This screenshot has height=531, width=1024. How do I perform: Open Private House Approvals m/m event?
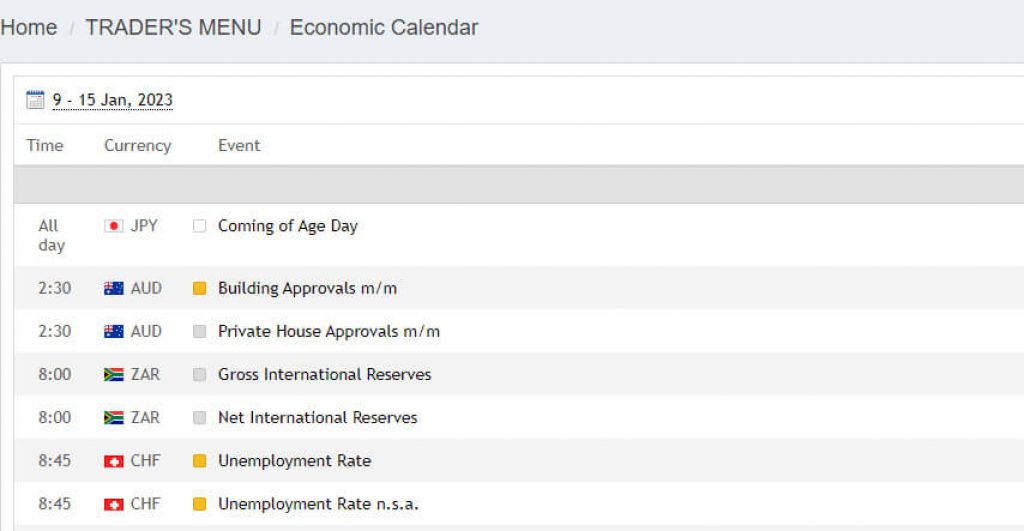(x=329, y=331)
